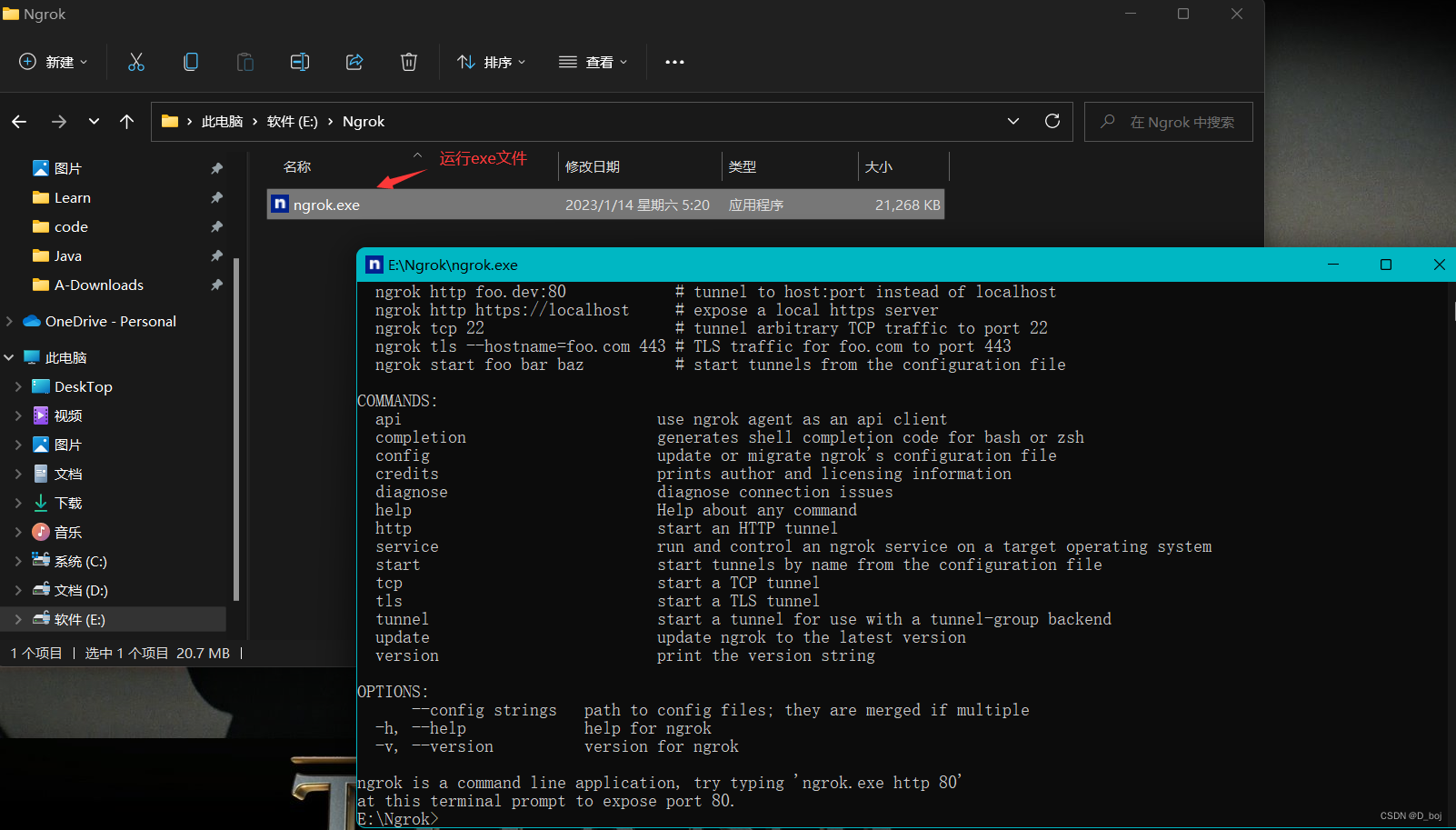Click the 在 Ngrok 中搜索 search box

(x=1169, y=122)
